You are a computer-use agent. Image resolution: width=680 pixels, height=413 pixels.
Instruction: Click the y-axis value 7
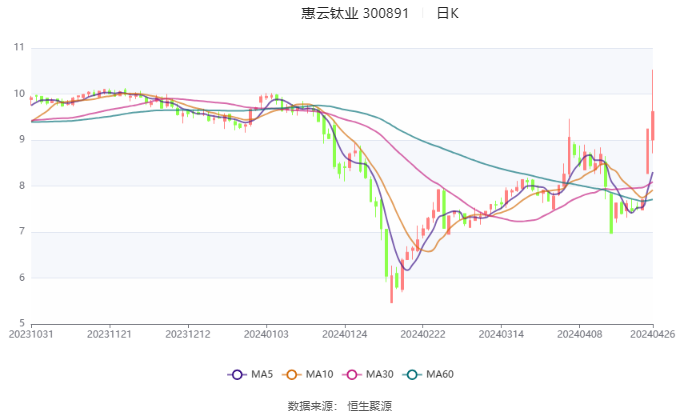(22, 232)
